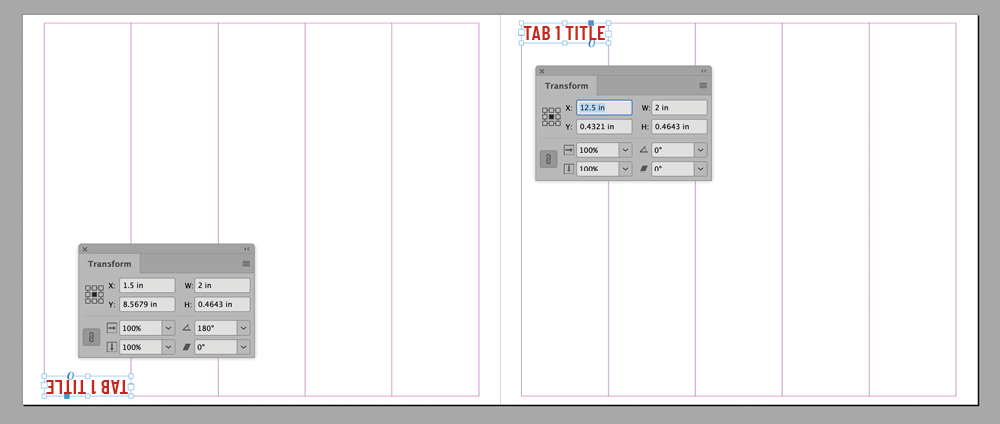Viewport: 1000px width, 424px height.
Task: Collapse the left-page Transform panel with double-arrow icon
Action: (247, 249)
